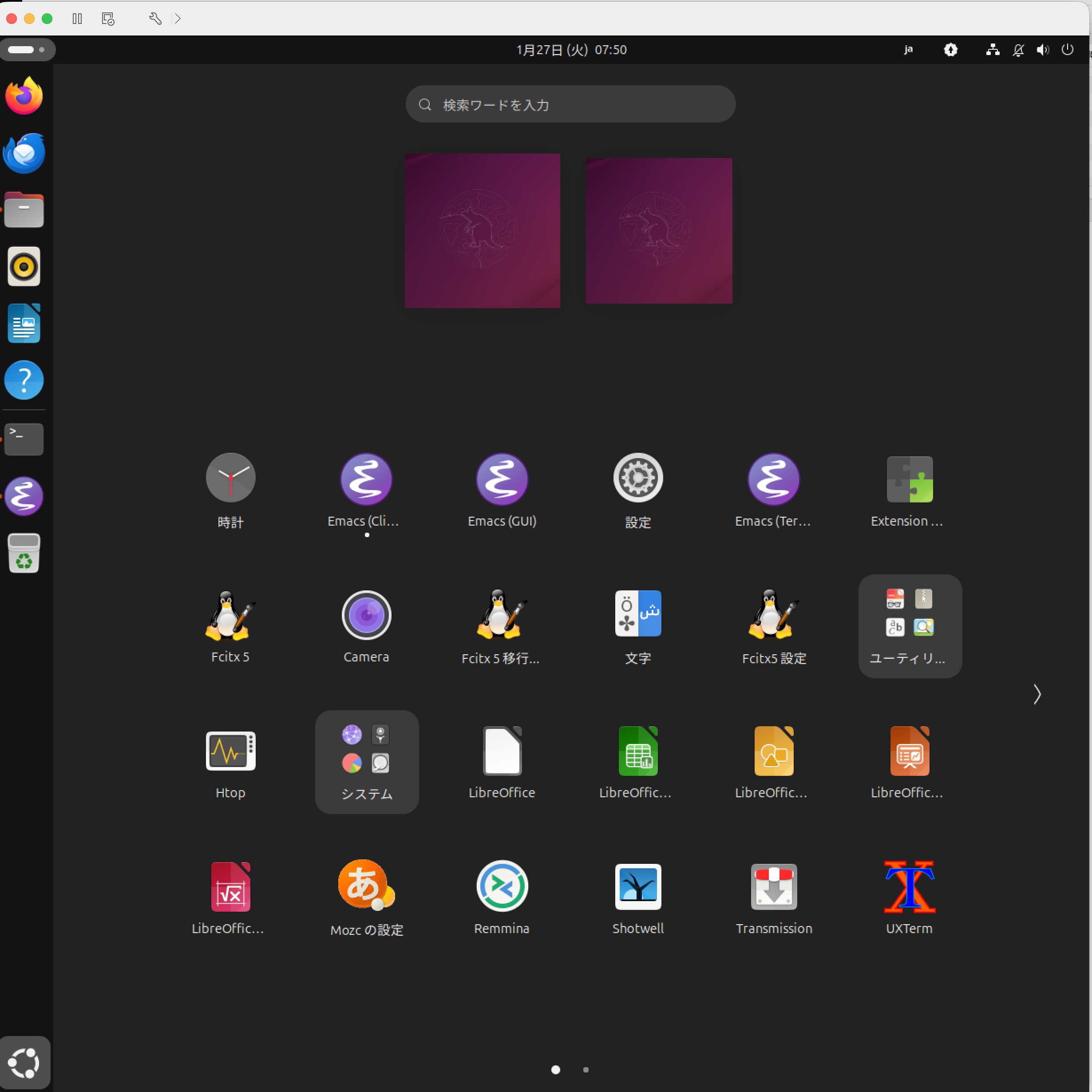
Task: Open the Transmission torrent client
Action: click(773, 886)
